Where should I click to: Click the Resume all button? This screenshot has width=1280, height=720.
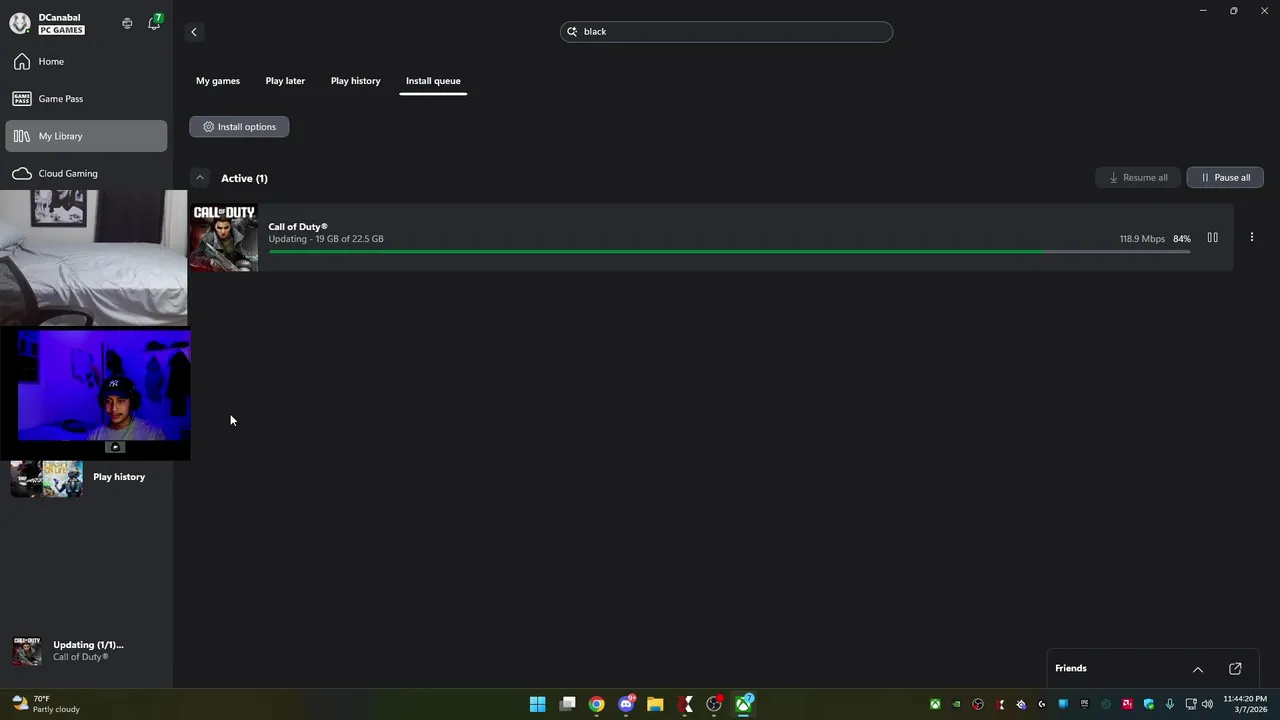tap(1138, 177)
